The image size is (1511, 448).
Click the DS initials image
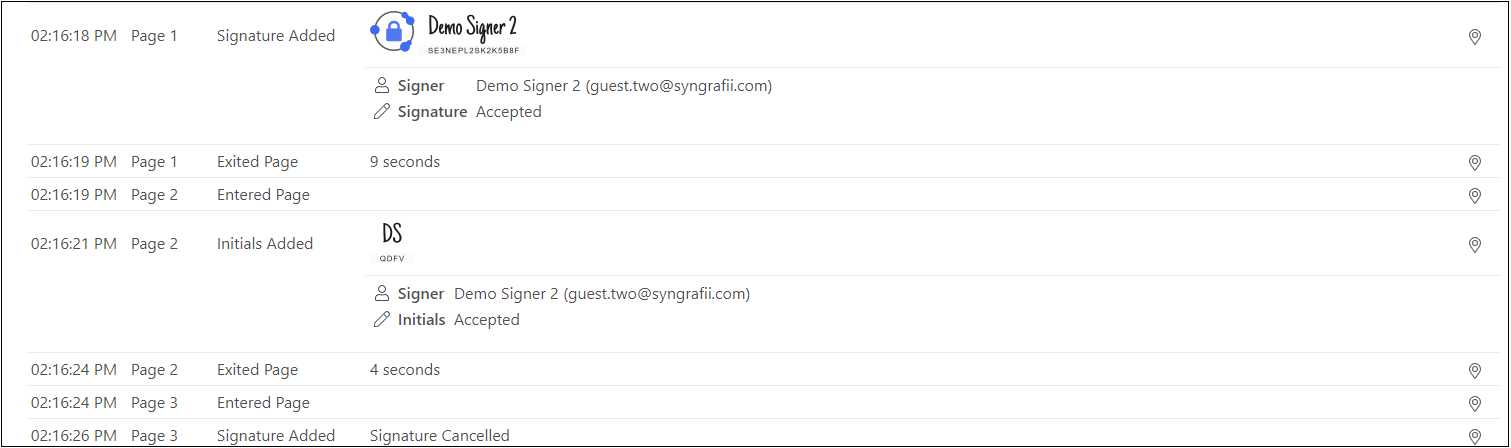[x=392, y=234]
